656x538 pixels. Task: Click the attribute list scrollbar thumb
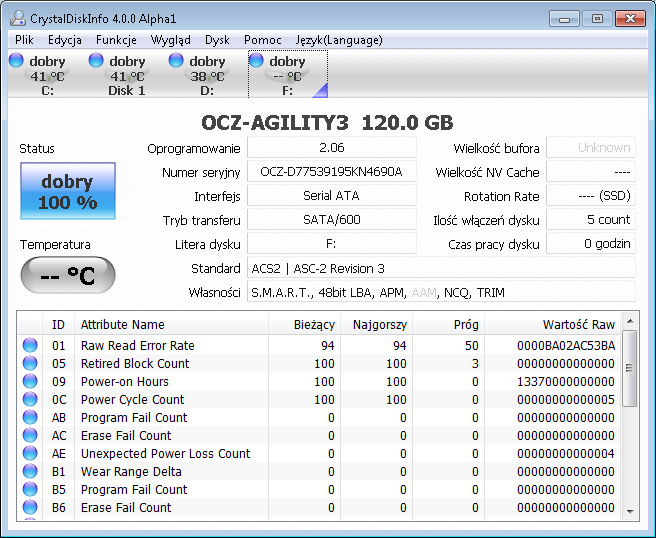coord(630,368)
